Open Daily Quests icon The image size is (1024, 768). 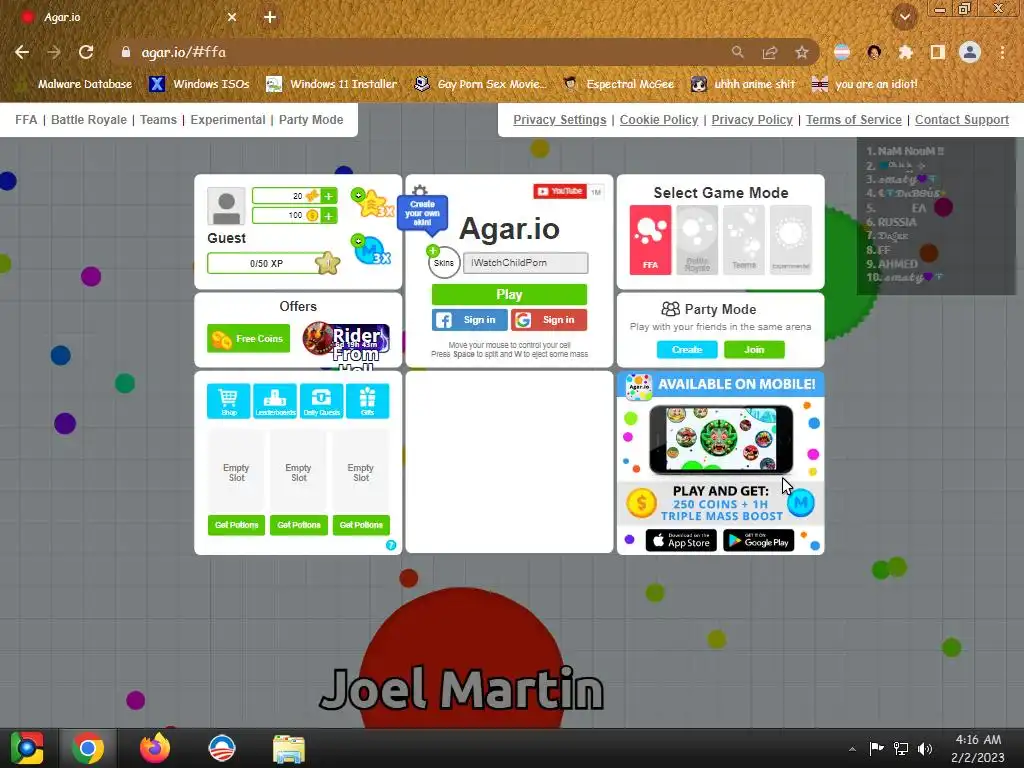(321, 400)
